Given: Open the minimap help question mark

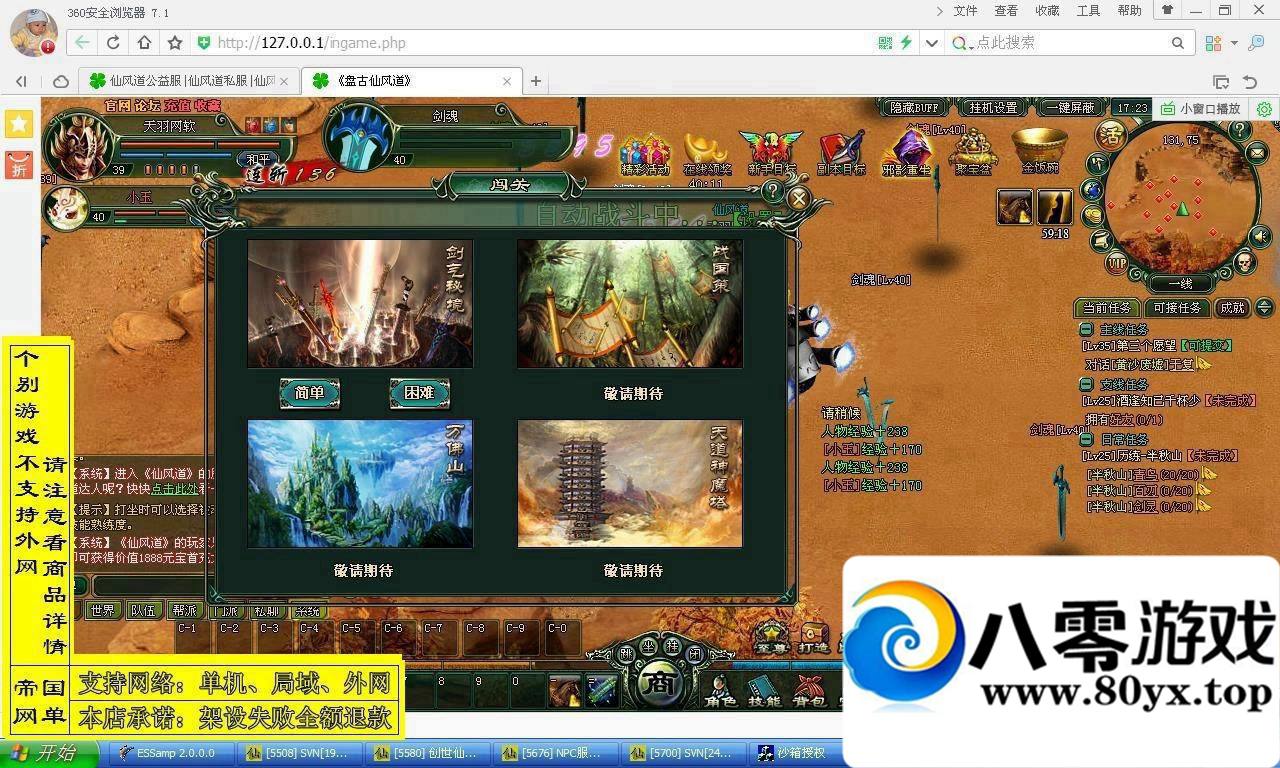Looking at the screenshot, I should coord(1240,130).
